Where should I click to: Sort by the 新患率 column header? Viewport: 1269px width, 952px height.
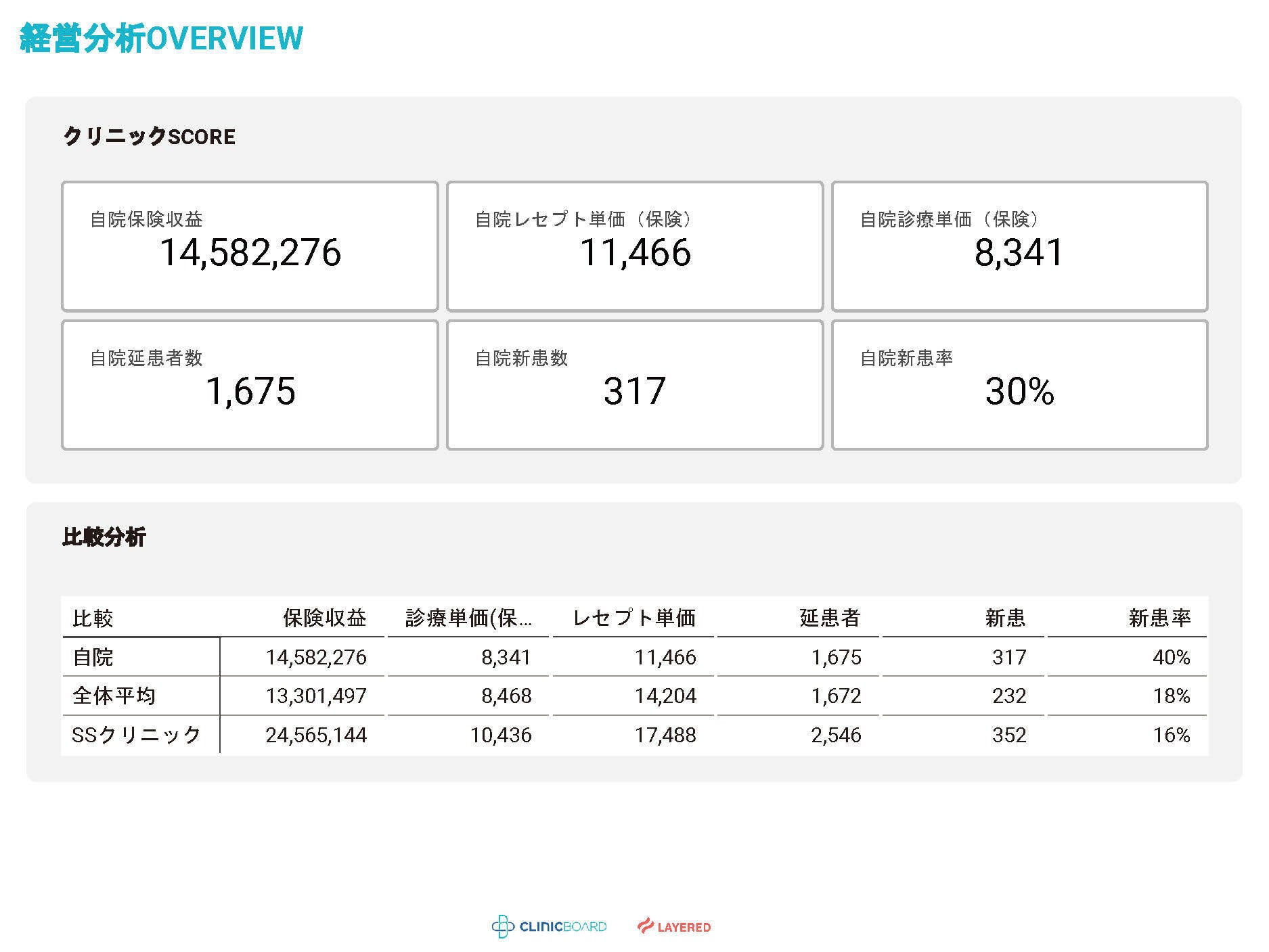click(1159, 618)
